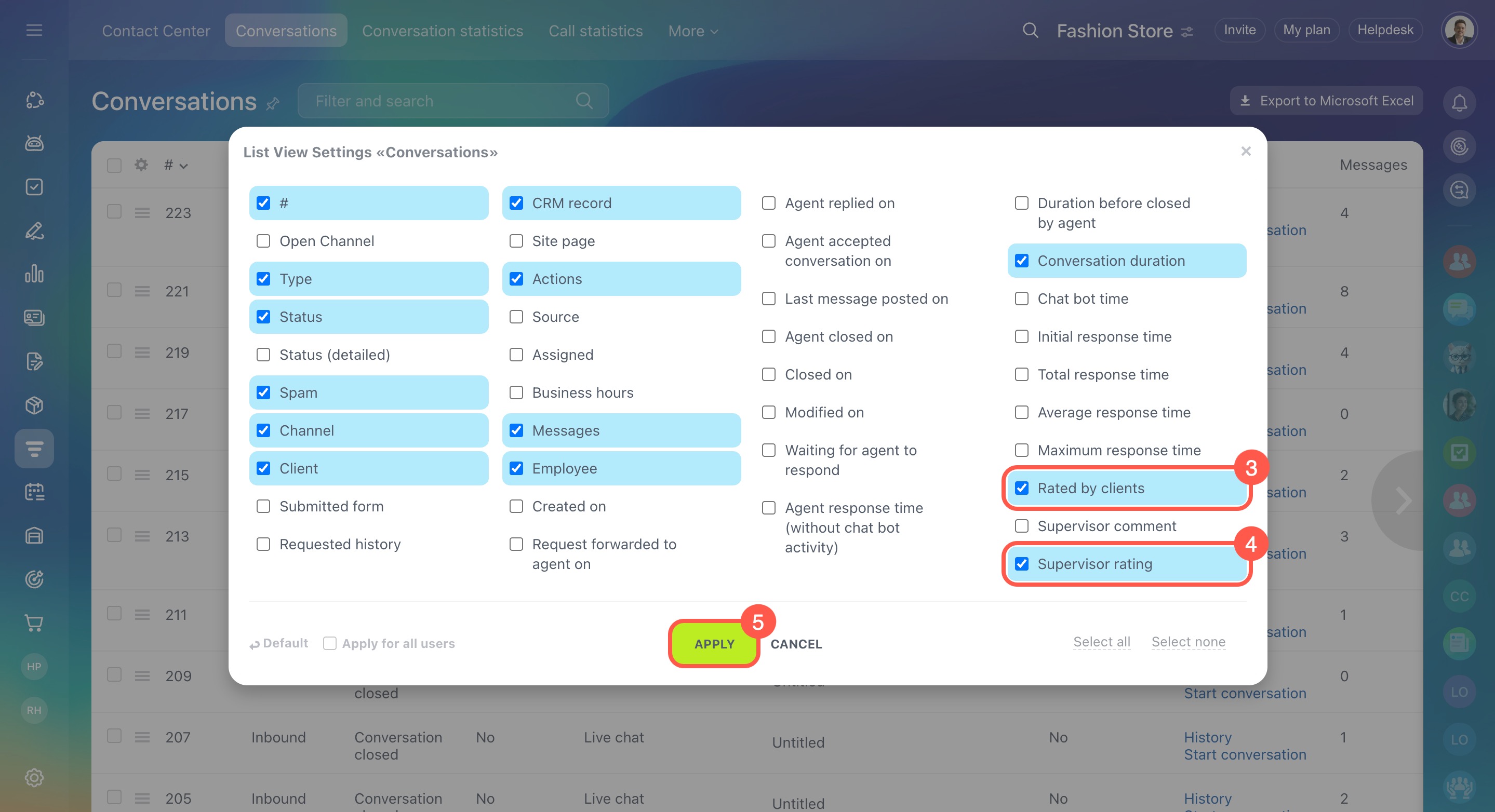Viewport: 1495px width, 812px height.
Task: Click the Invite button
Action: 1239,30
